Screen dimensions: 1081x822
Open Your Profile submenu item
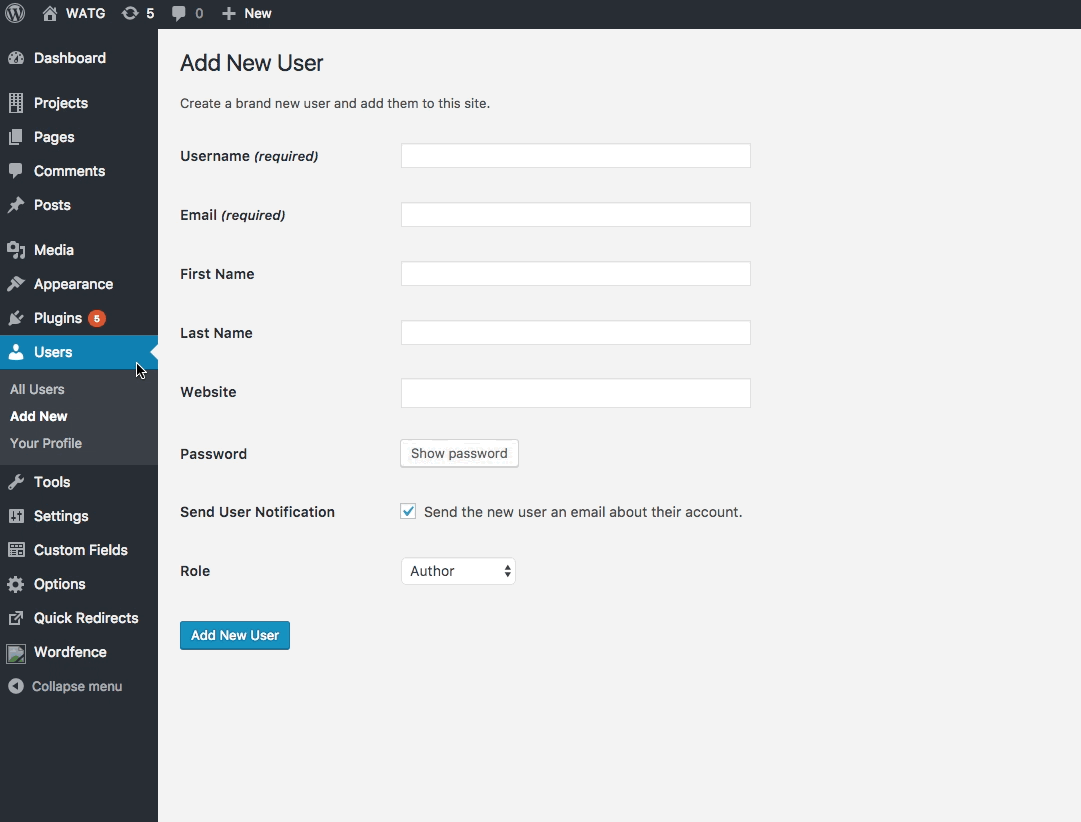coord(46,443)
